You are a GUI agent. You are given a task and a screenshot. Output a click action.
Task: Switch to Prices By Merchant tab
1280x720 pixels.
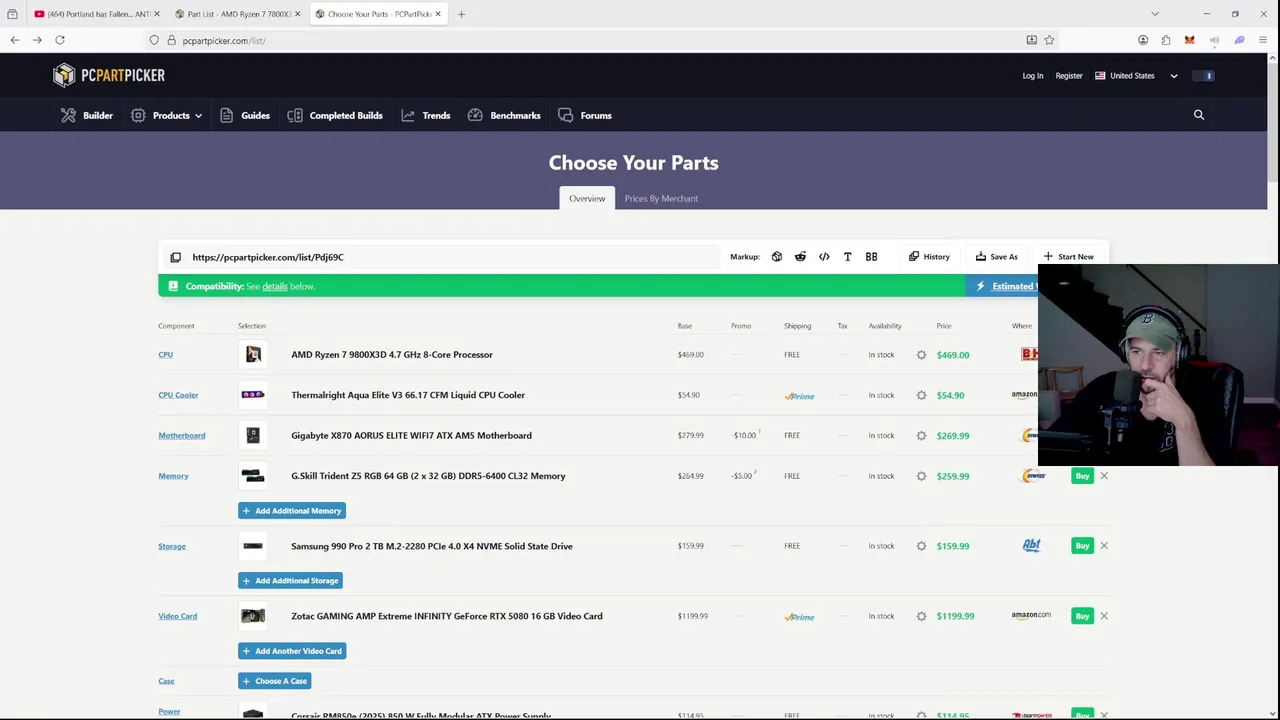[661, 198]
